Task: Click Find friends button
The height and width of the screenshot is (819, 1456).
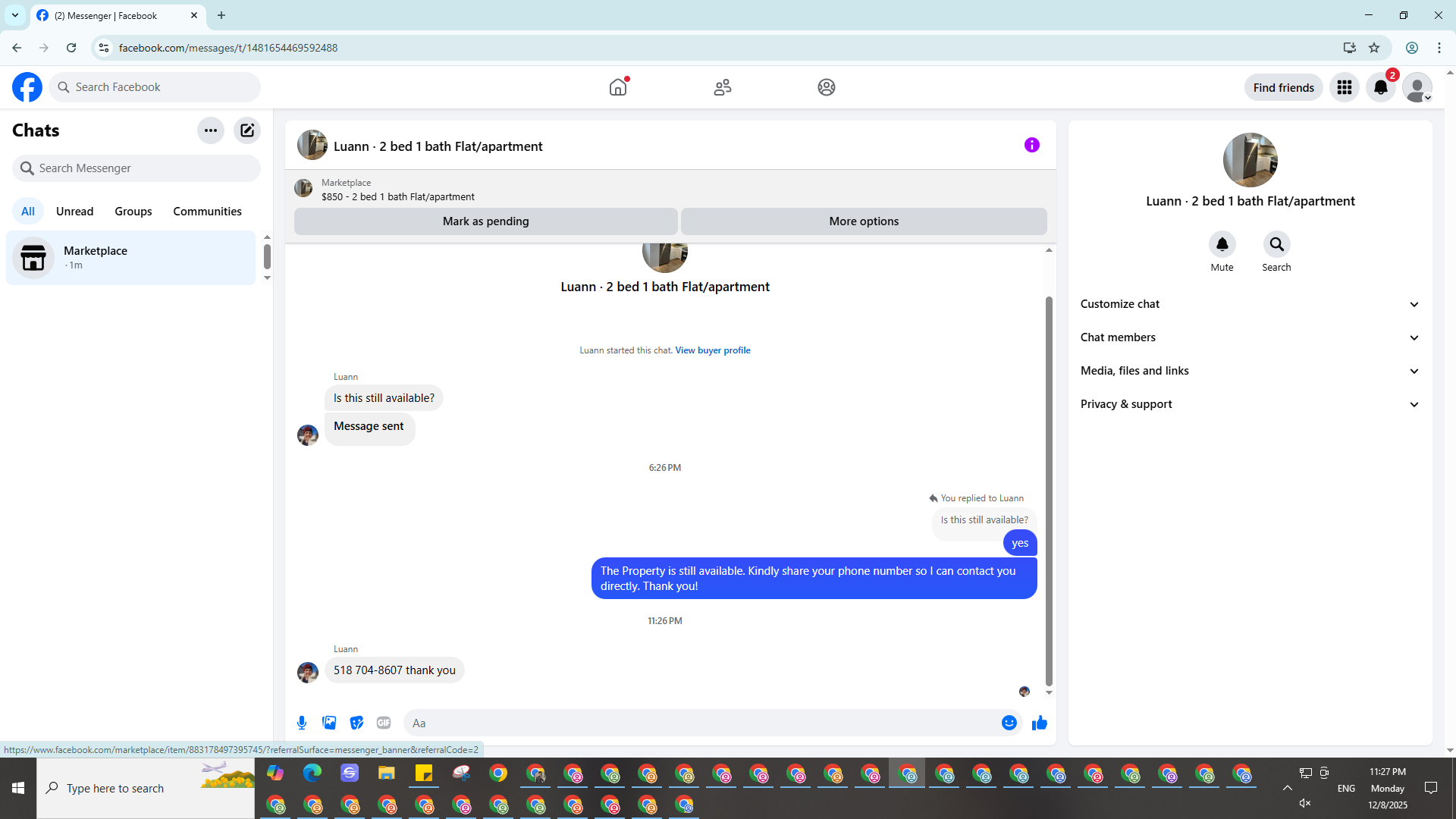Action: point(1283,87)
